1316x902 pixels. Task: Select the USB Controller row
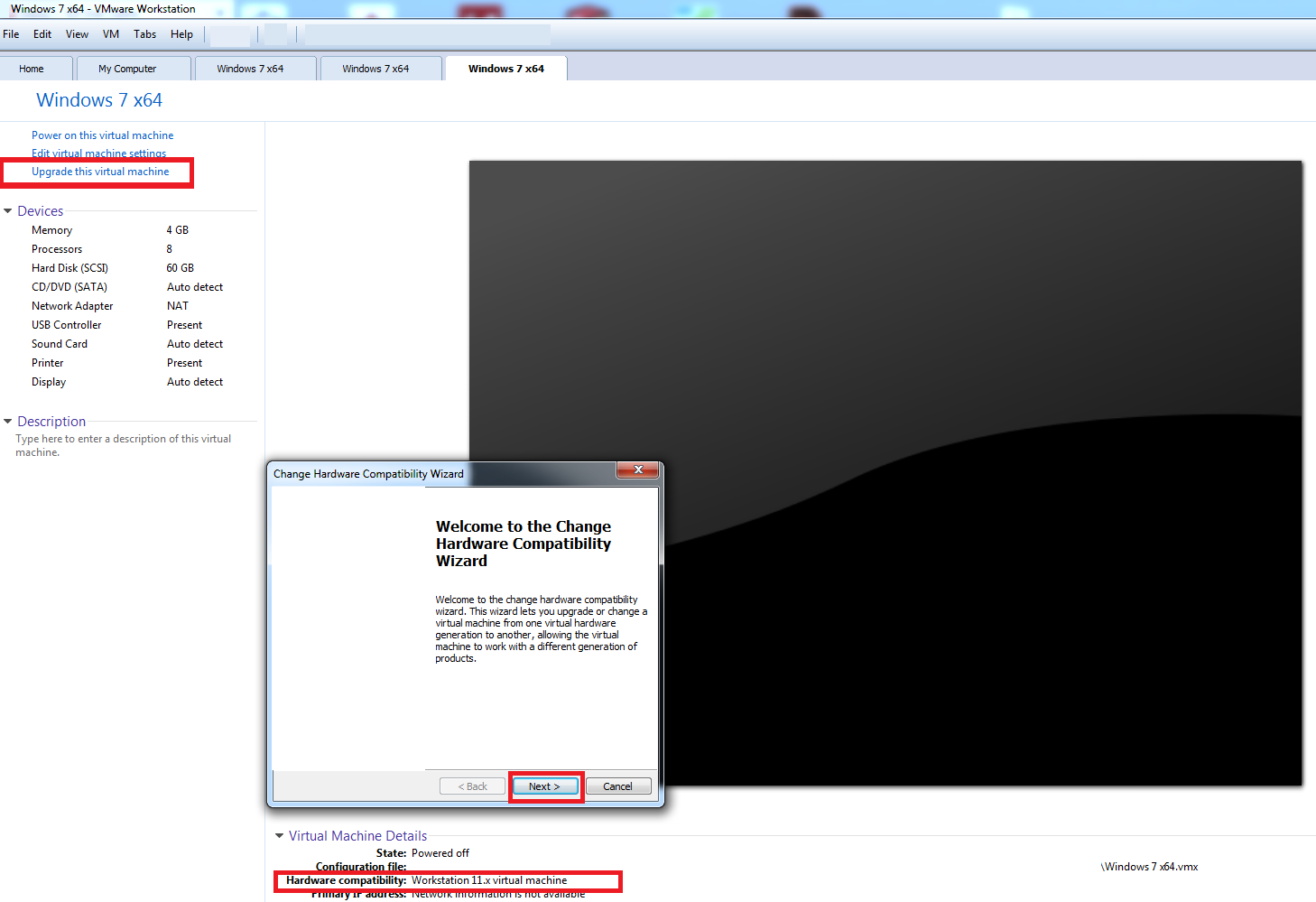126,325
